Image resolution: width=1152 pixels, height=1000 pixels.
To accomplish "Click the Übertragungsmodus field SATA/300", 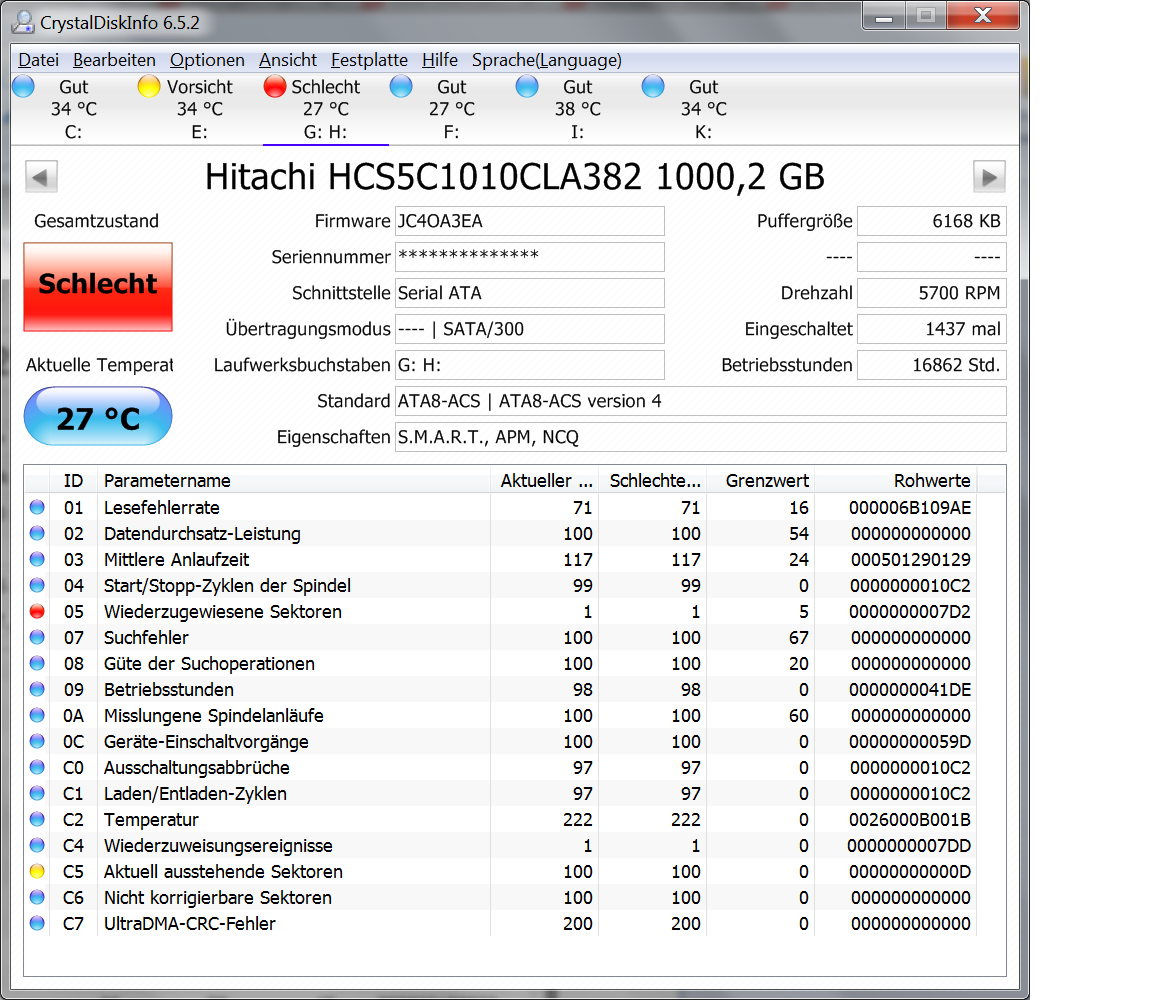I will pos(530,329).
